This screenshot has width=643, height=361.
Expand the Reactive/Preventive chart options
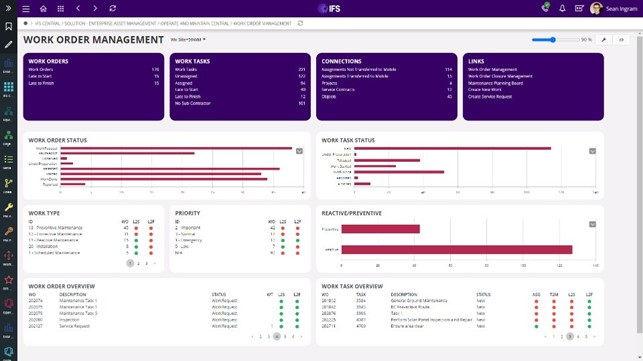click(x=592, y=224)
